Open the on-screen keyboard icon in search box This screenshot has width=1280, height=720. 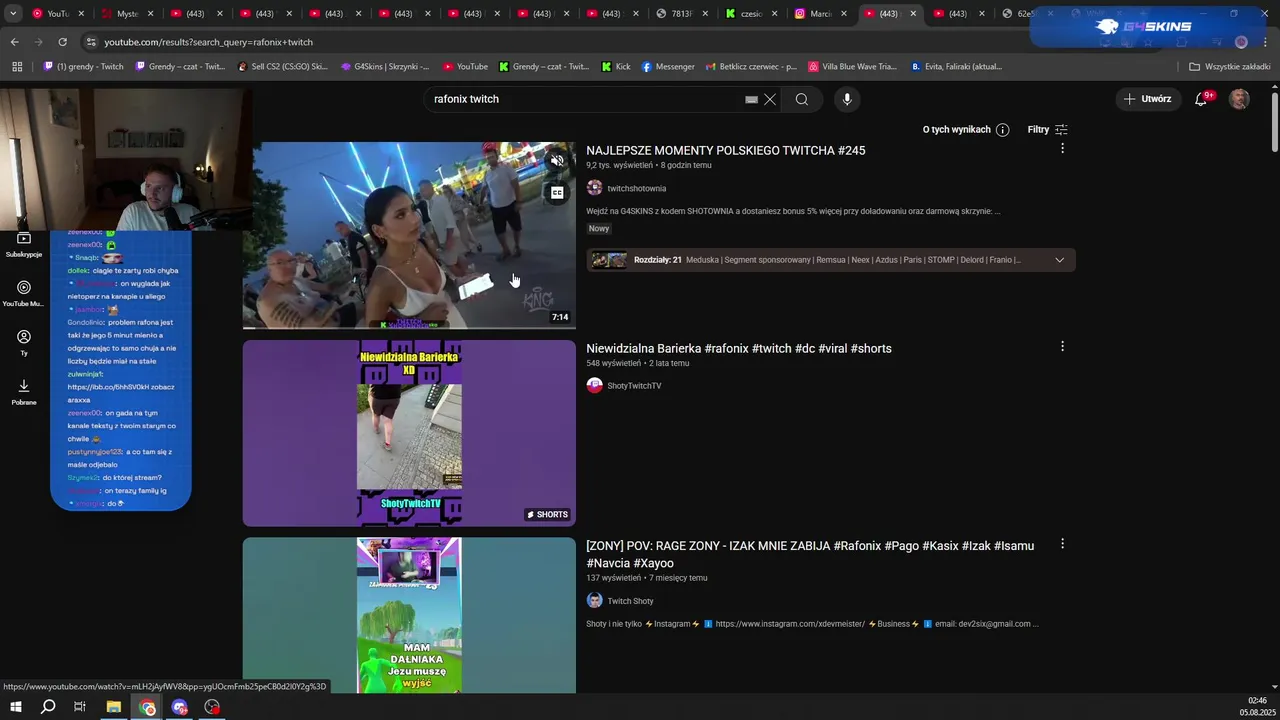coord(751,99)
